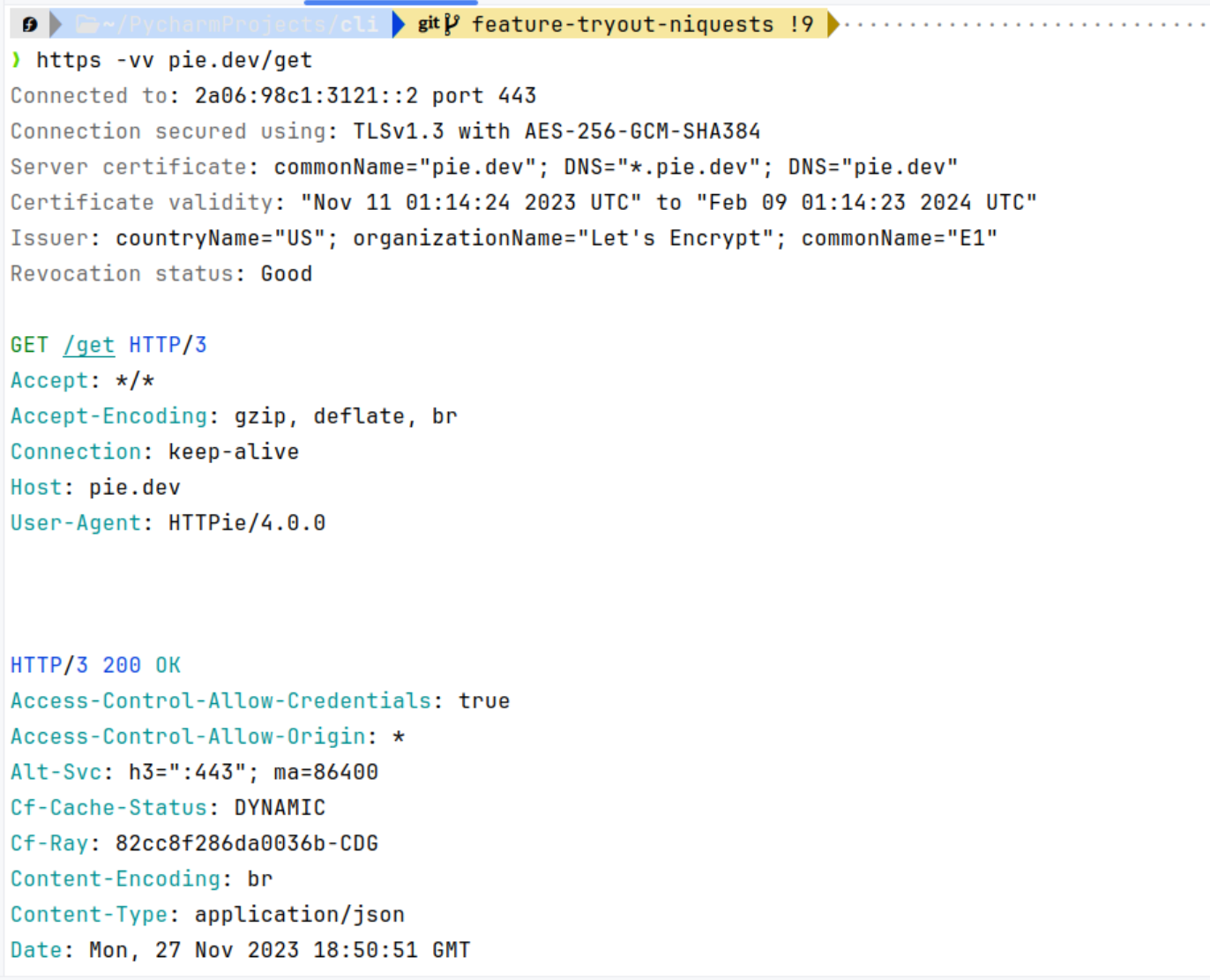The width and height of the screenshot is (1210, 980).
Task: Click the Cf-Ray header value
Action: click(x=247, y=843)
